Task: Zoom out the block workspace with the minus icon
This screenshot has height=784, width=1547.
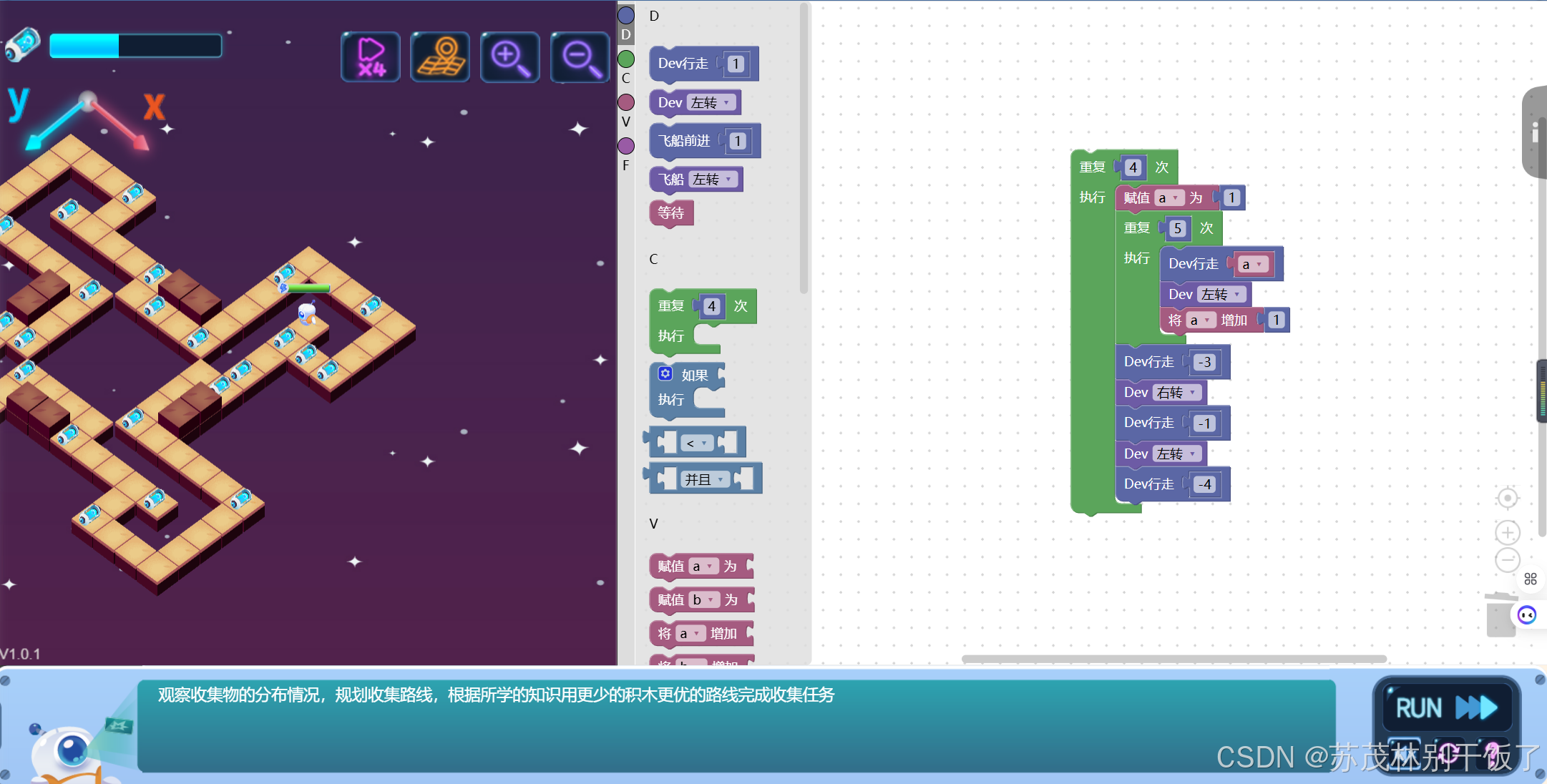Action: tap(1508, 560)
